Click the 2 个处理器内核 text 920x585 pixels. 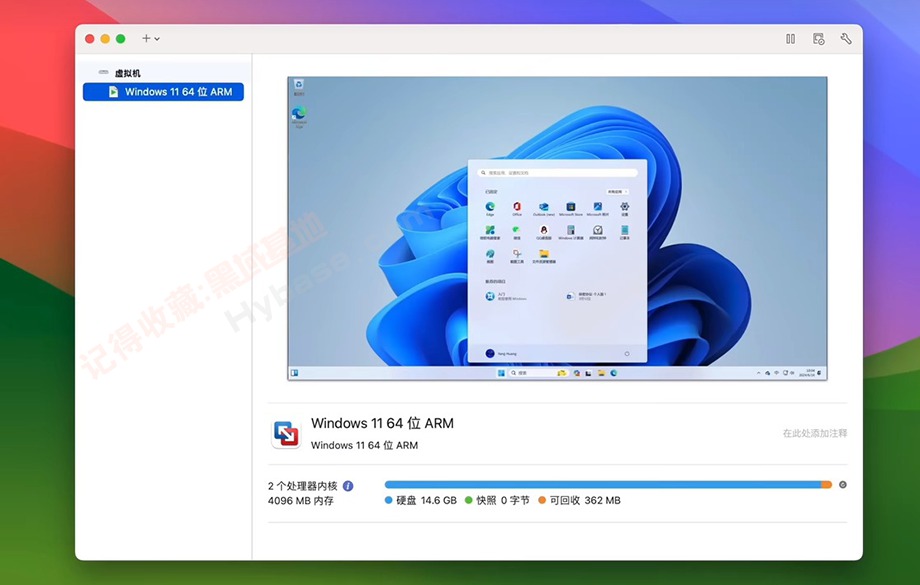[303, 486]
